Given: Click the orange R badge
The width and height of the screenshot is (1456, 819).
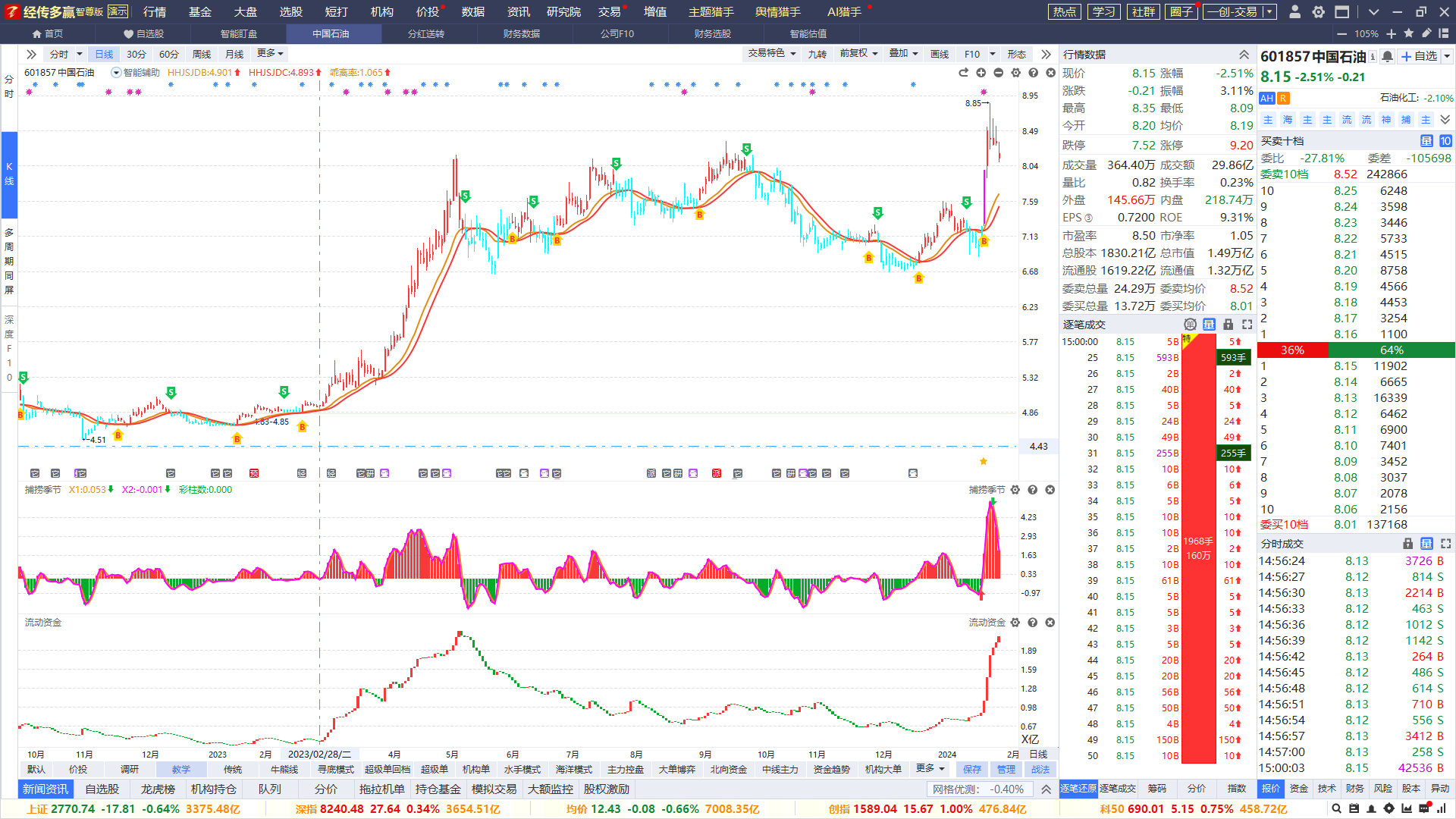Looking at the screenshot, I should click(1283, 99).
